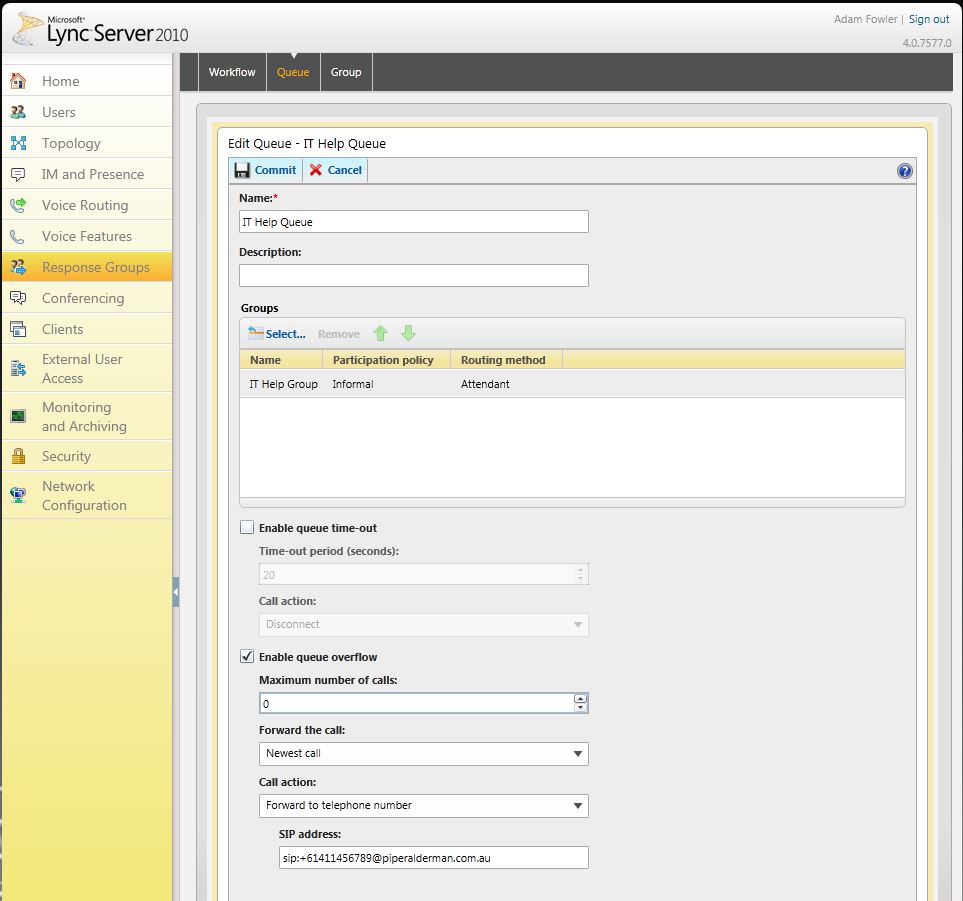Click the Users people icon
The image size is (963, 901).
click(18, 112)
